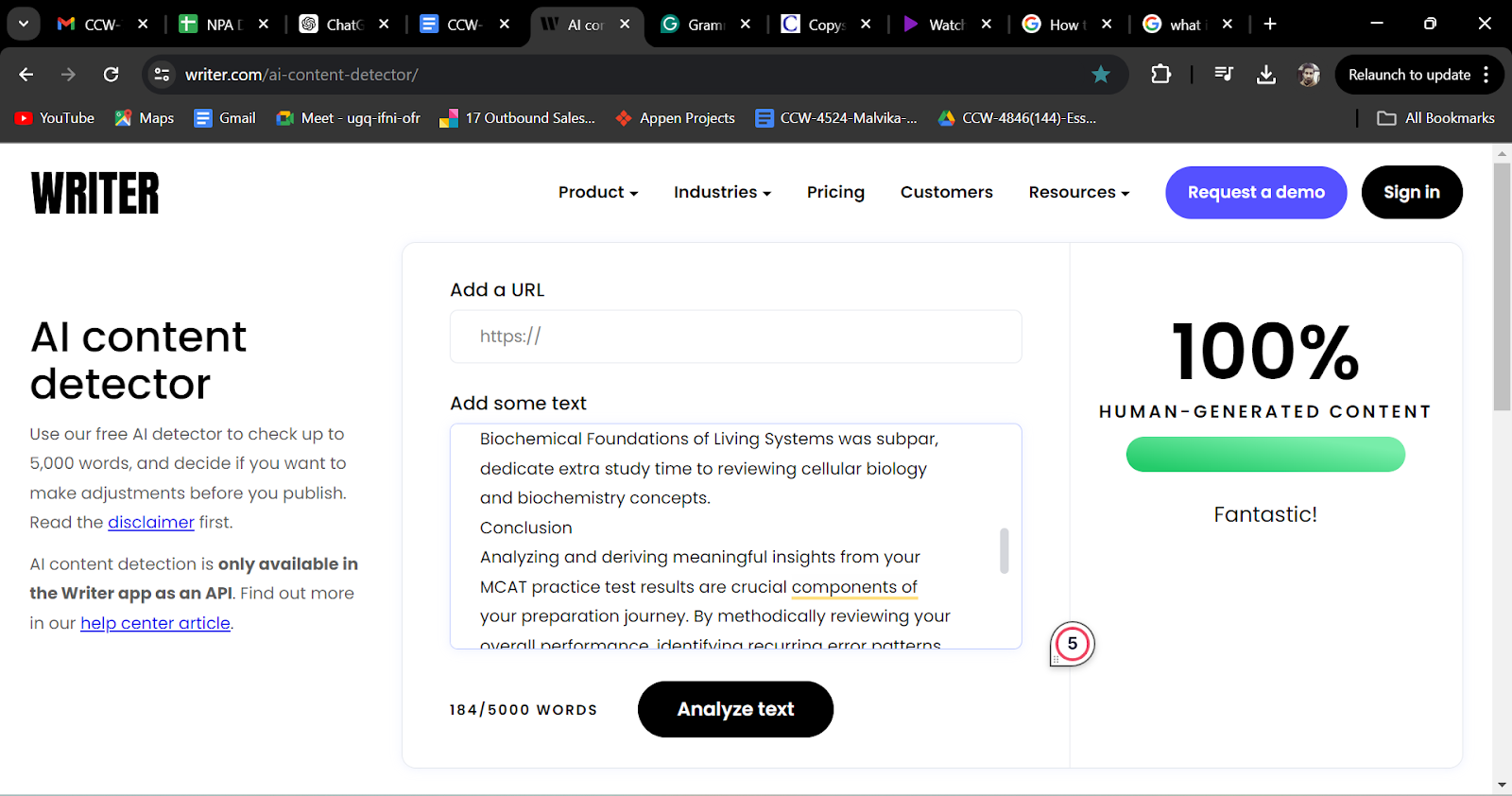Close the AI content detector tab

[x=625, y=25]
